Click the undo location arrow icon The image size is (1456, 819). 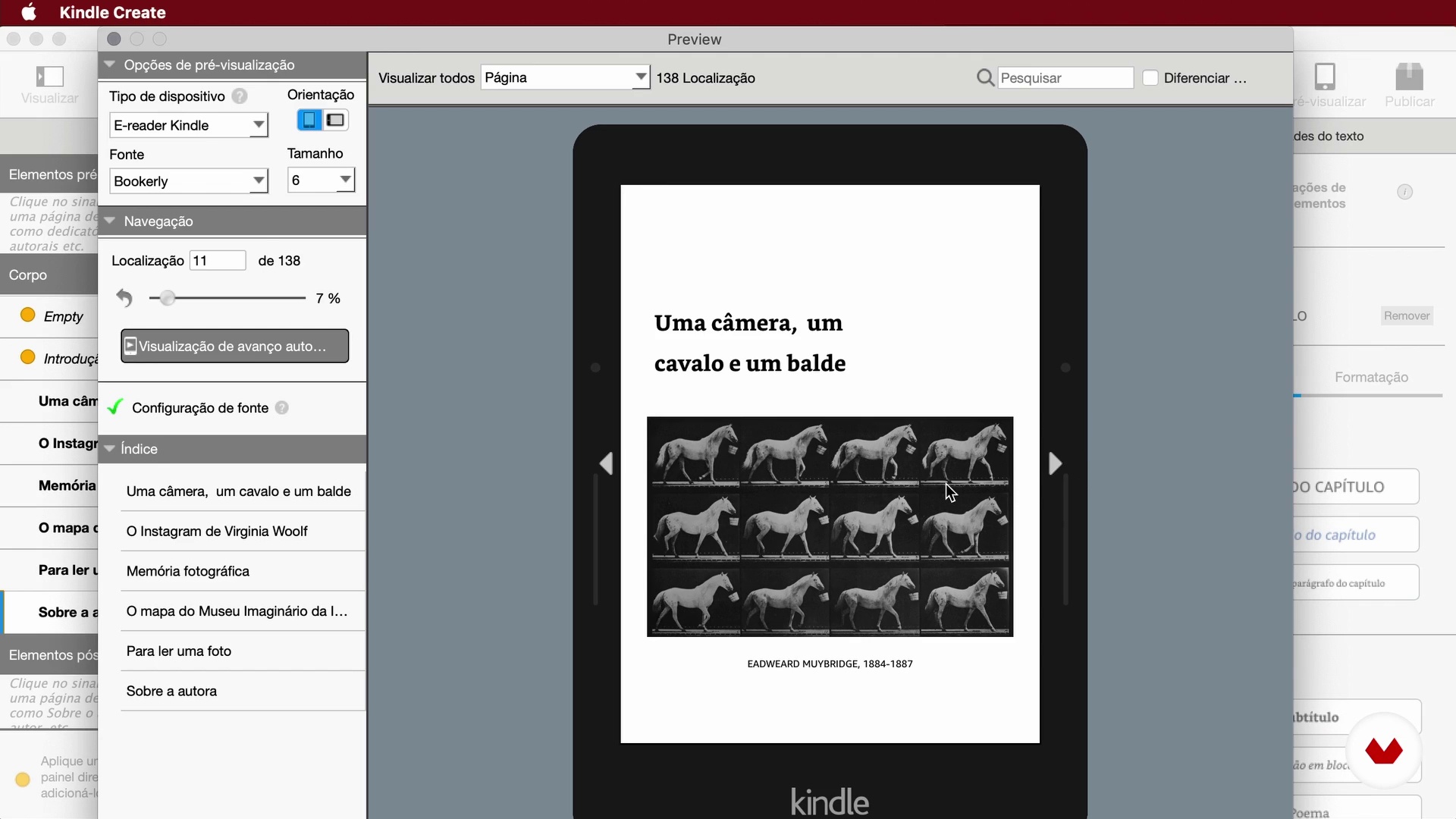click(x=124, y=298)
